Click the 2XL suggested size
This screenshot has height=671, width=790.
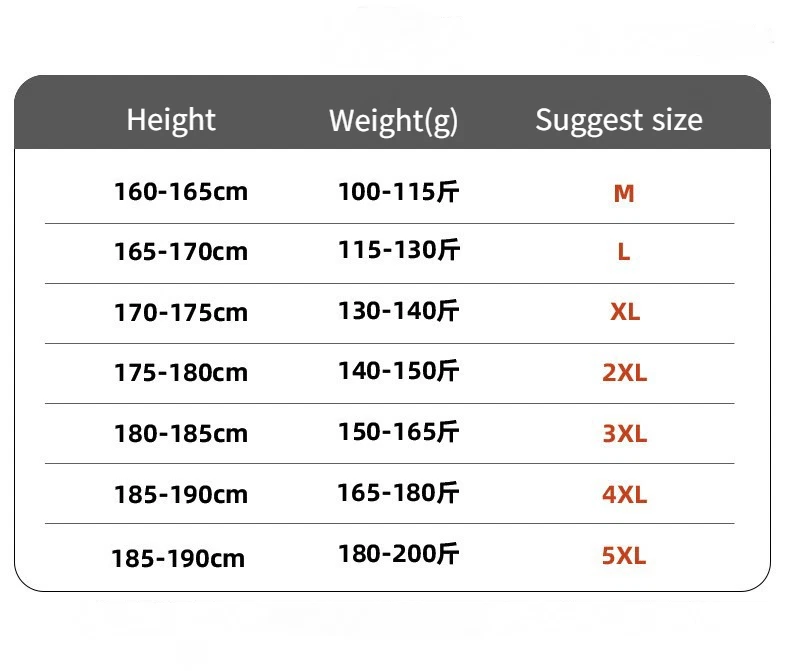(625, 373)
